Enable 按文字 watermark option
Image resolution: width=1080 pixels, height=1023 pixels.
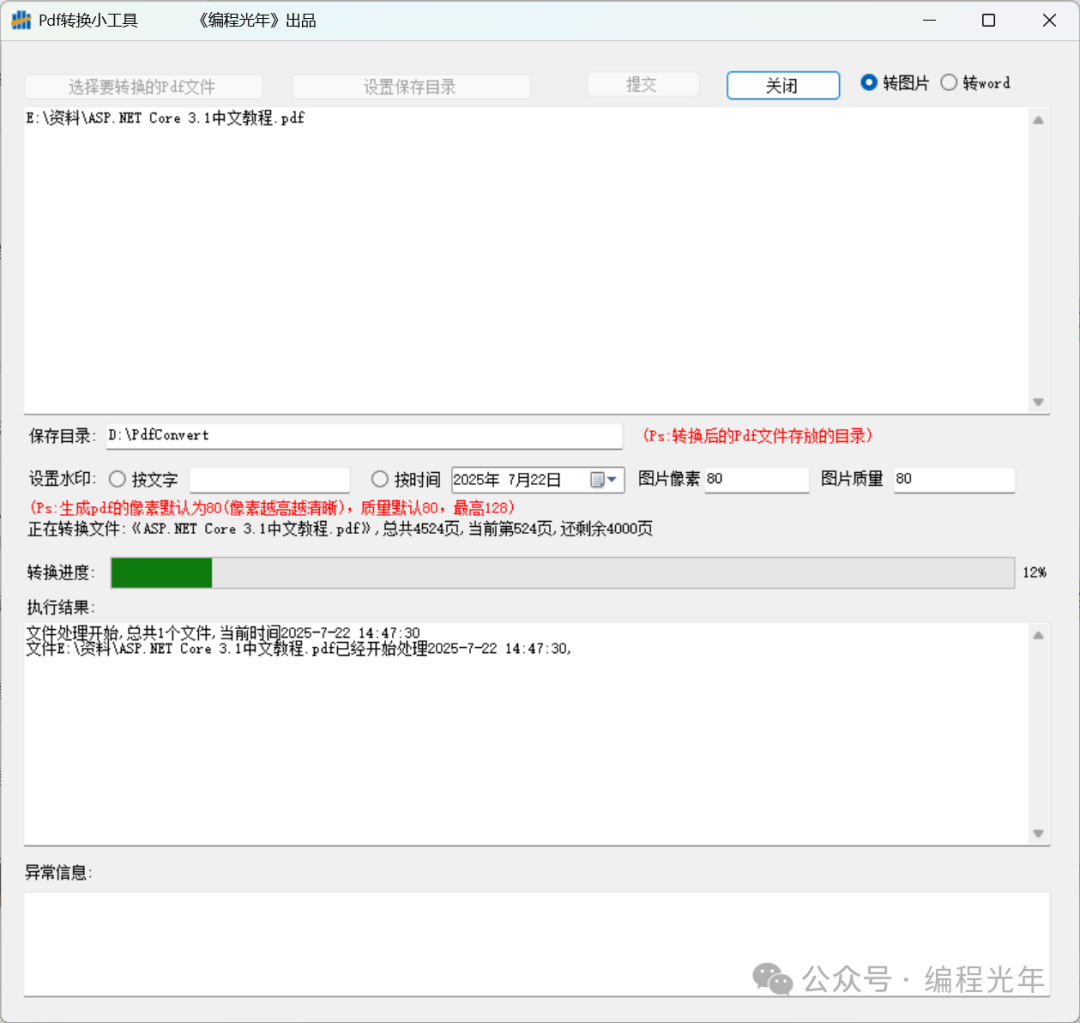(117, 480)
